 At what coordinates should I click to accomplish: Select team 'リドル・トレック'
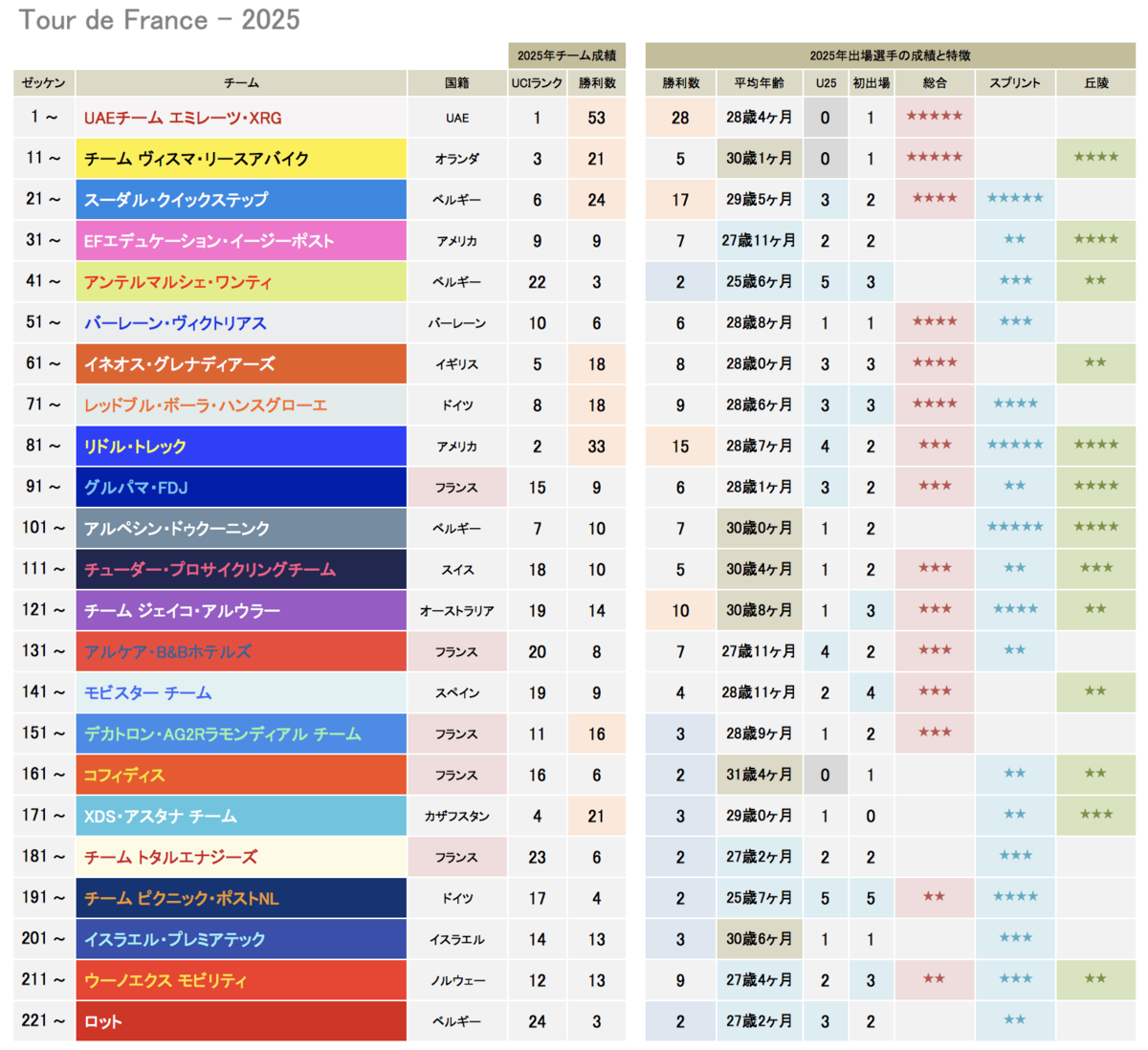pyautogui.click(x=241, y=447)
